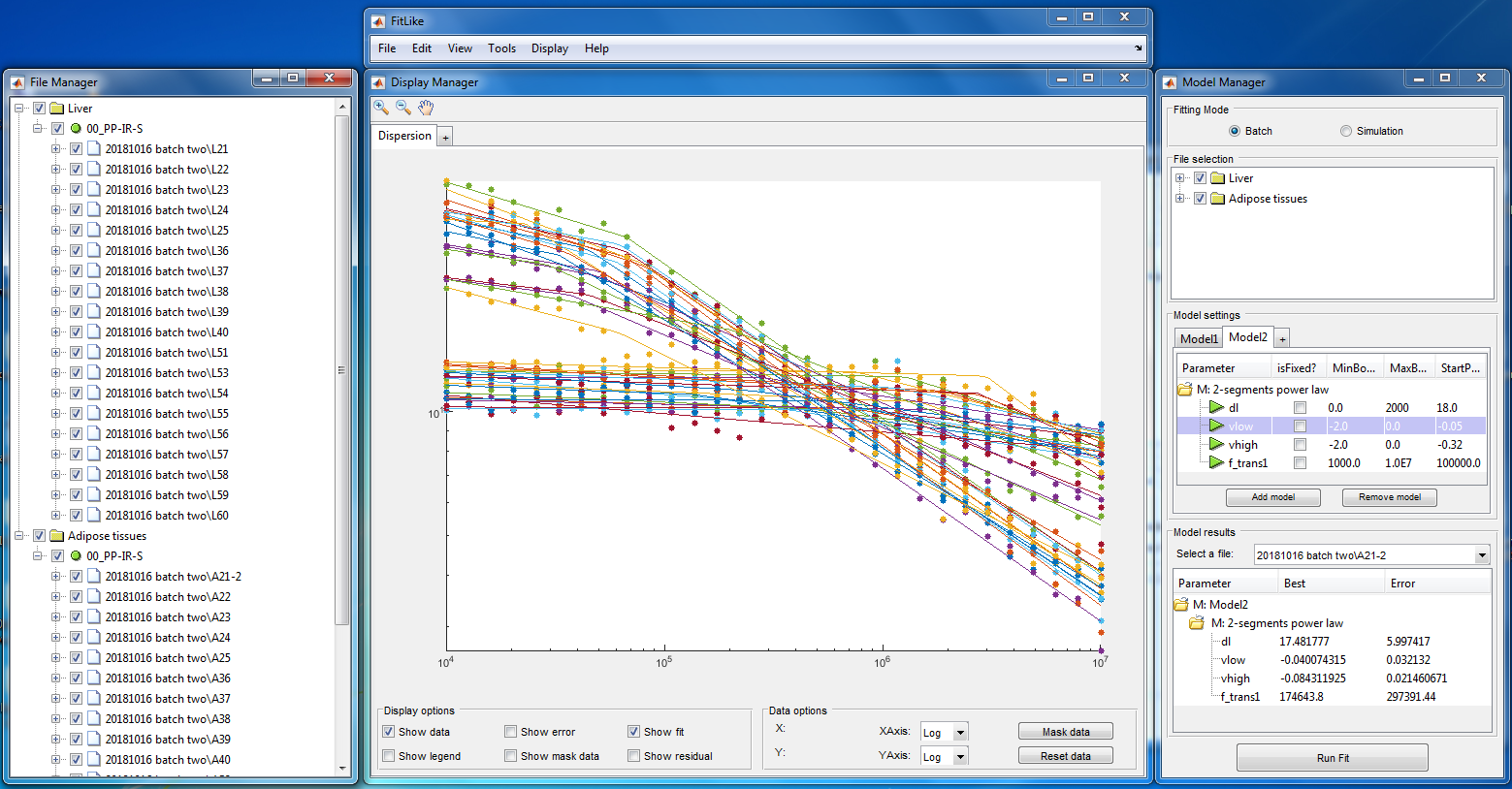Uncheck the Show fit option
1512x789 pixels.
pos(633,732)
